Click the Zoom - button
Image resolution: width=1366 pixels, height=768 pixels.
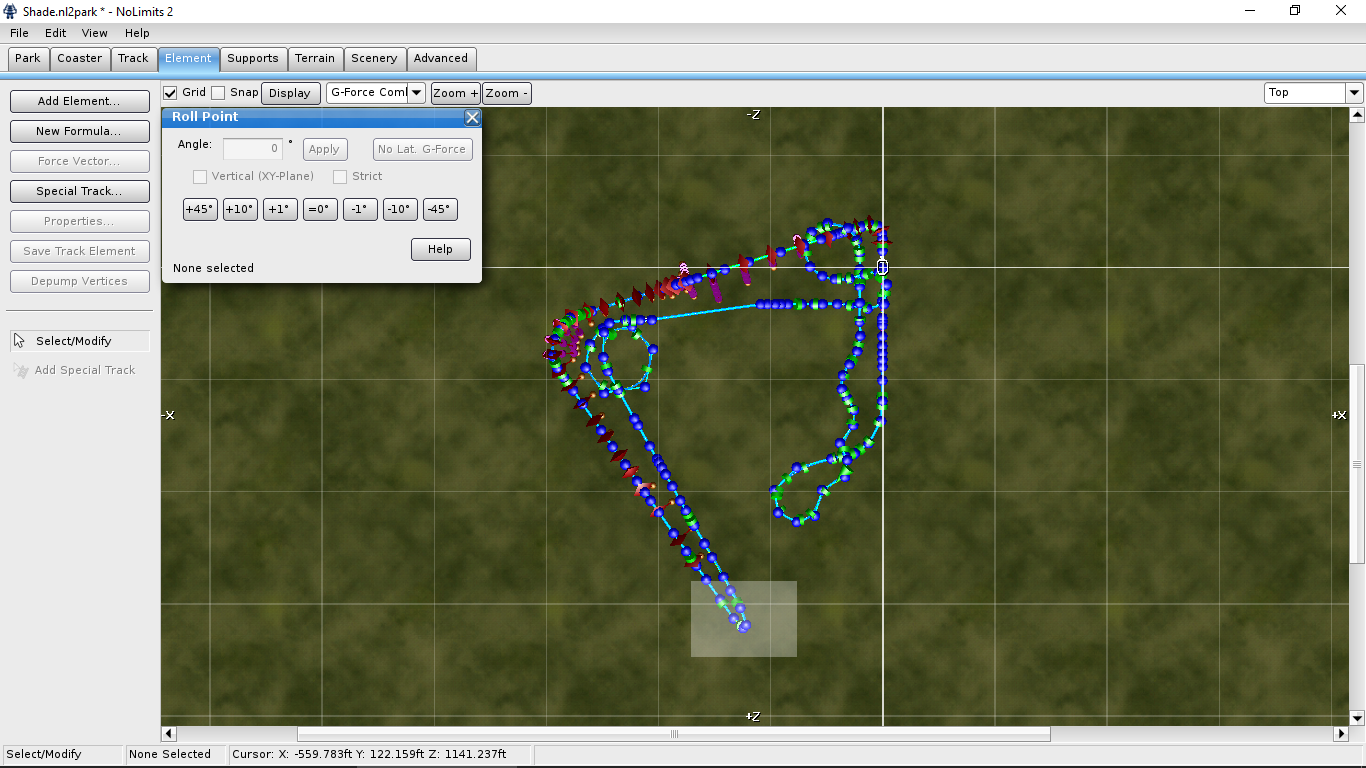pyautogui.click(x=506, y=93)
